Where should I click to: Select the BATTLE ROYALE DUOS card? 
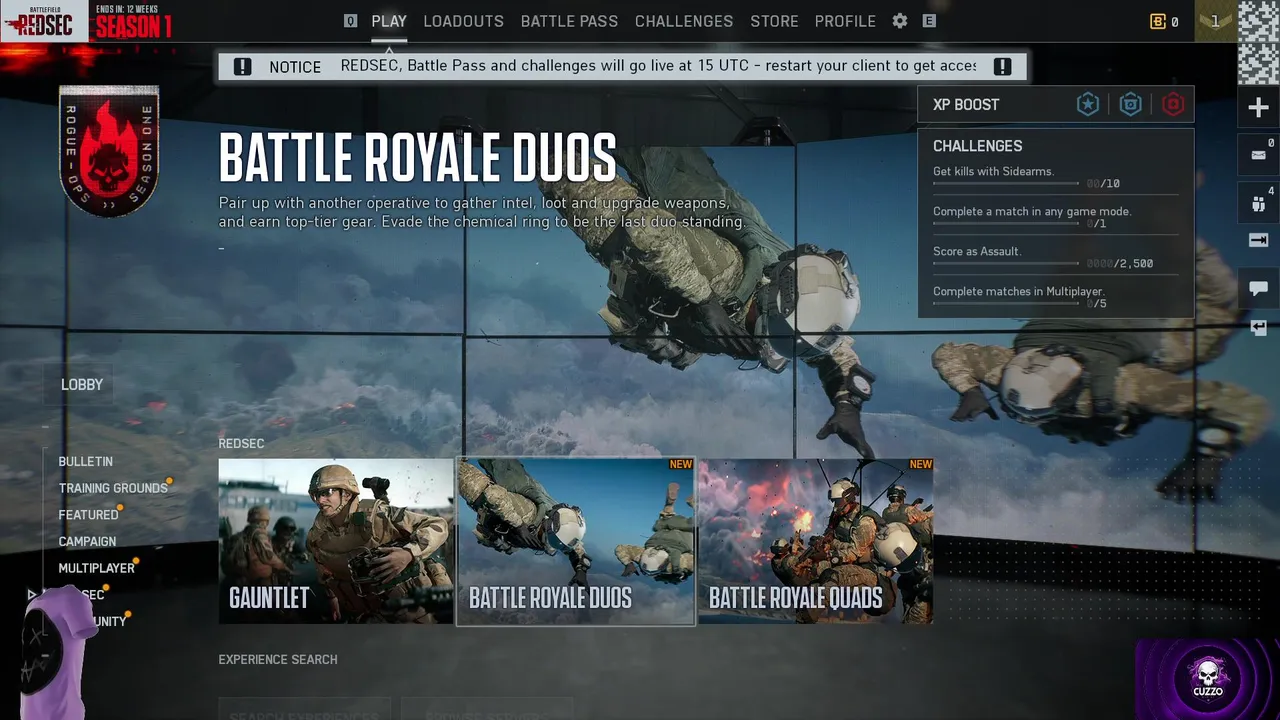(576, 542)
